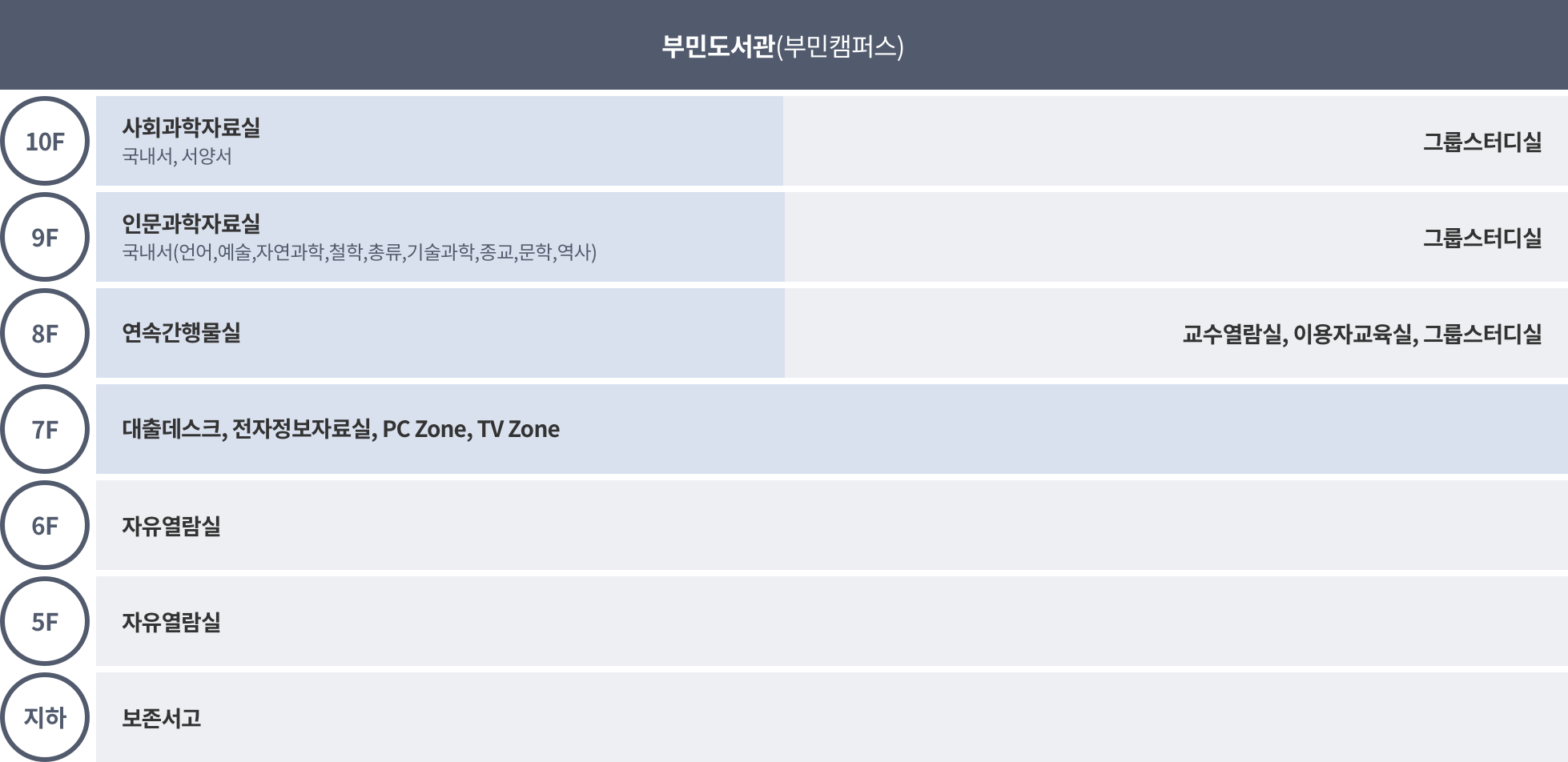
Task: Click the 6F floor circle icon
Action: [x=45, y=525]
